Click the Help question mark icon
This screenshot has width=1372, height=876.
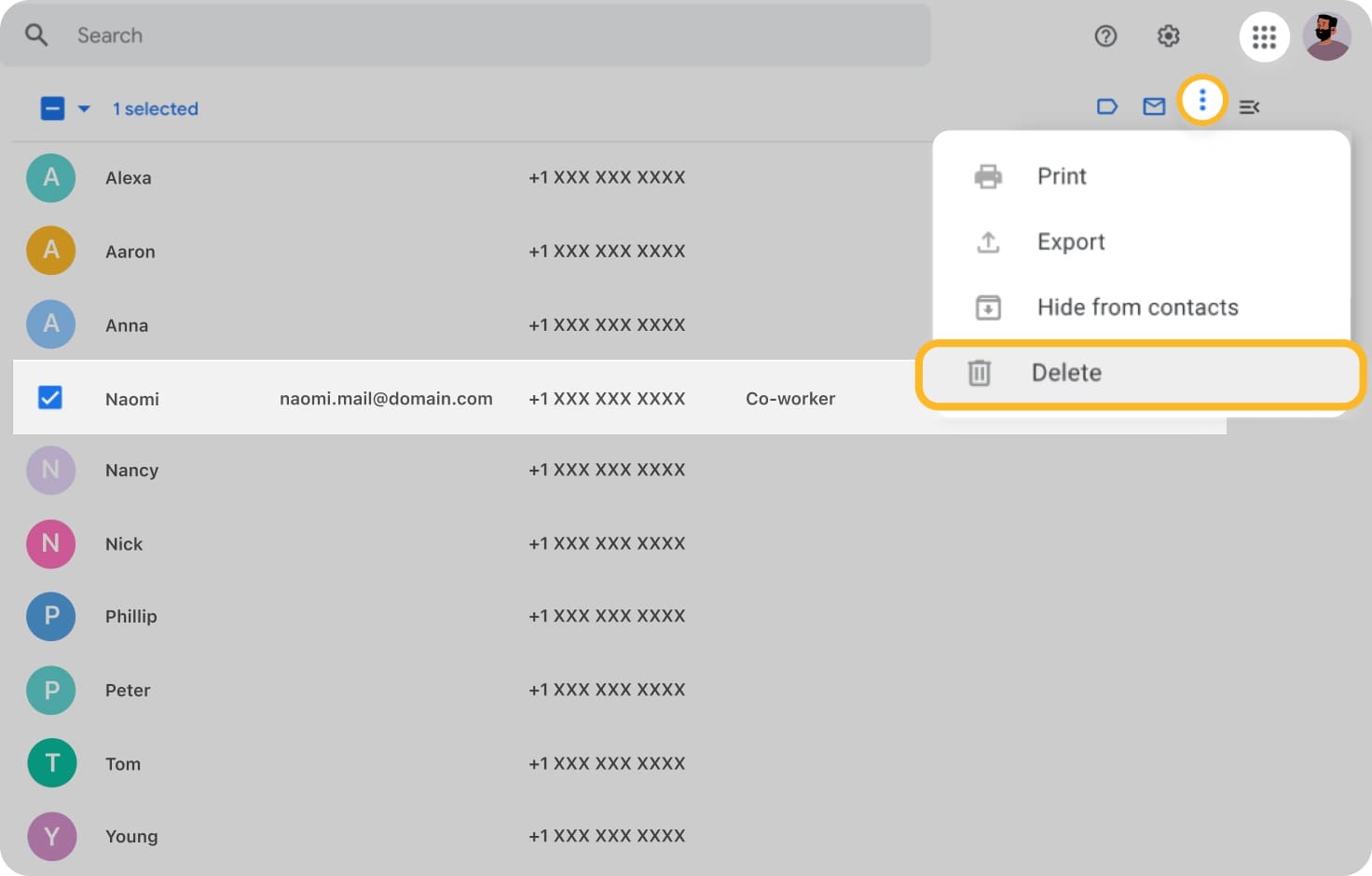point(1105,36)
